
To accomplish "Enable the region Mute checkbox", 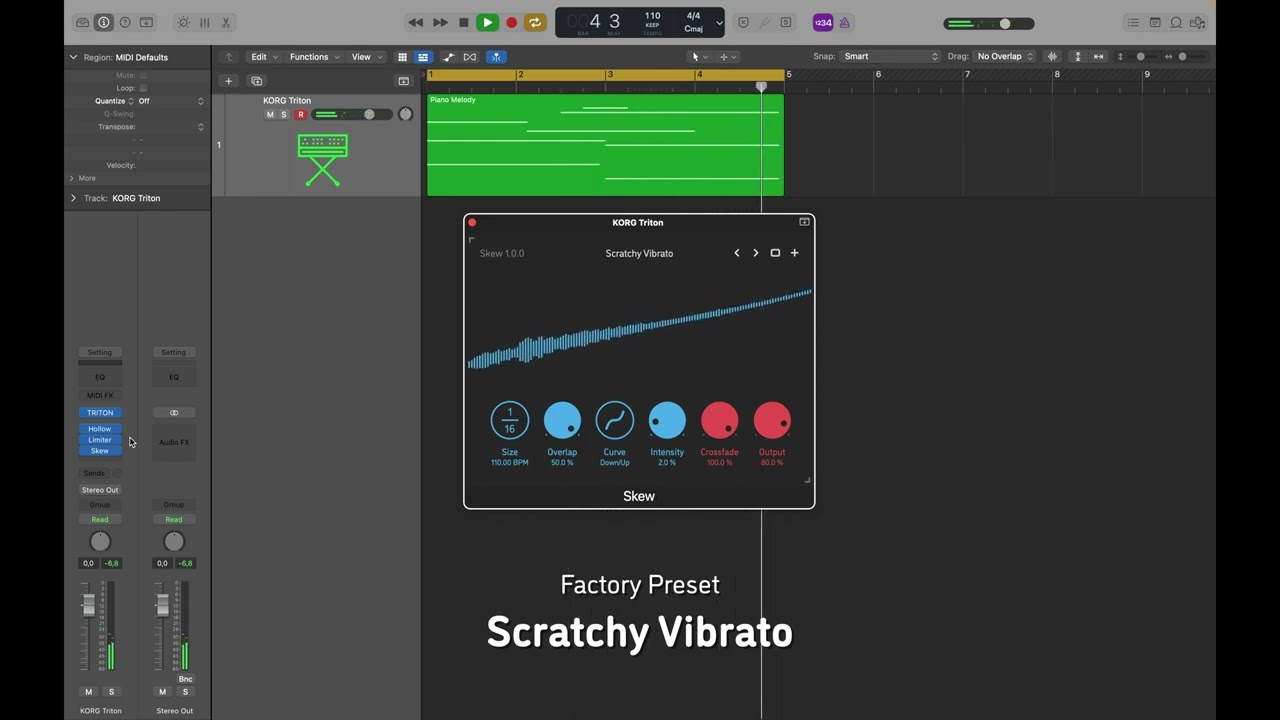I will [x=143, y=75].
